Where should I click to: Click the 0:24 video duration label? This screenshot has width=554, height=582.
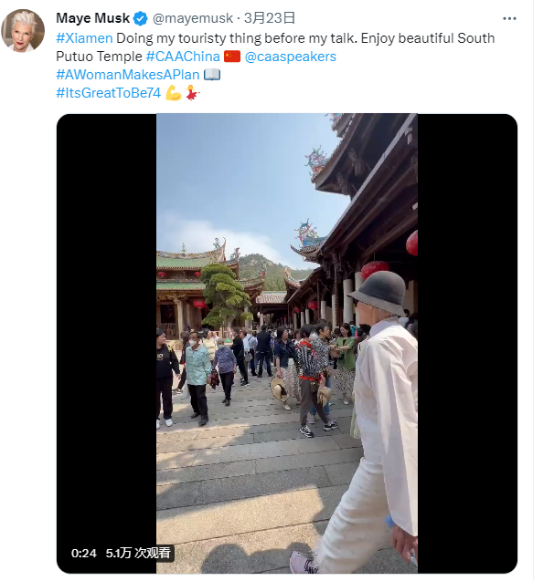click(83, 553)
